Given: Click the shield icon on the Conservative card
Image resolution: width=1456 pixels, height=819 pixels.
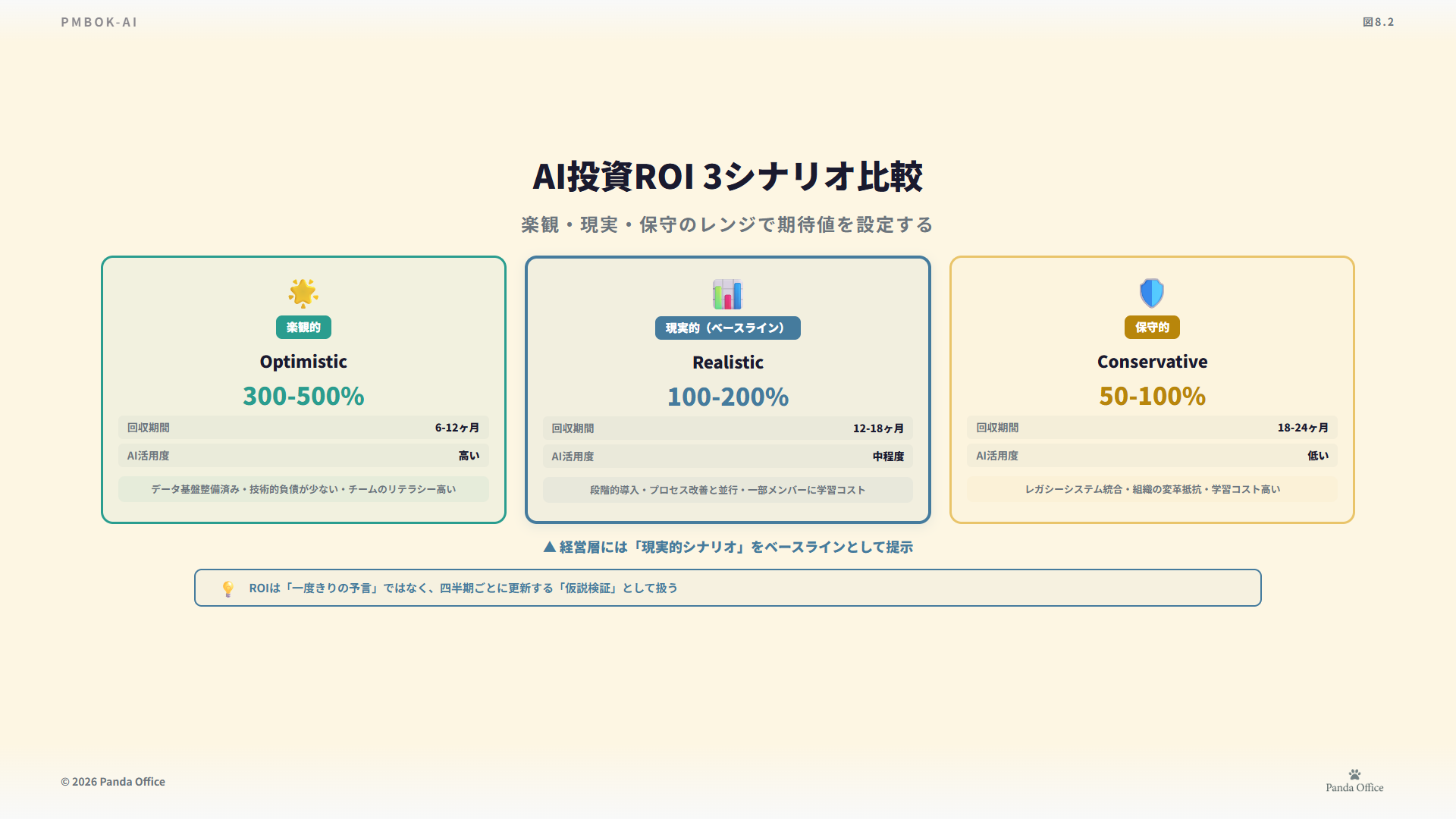Looking at the screenshot, I should tap(1151, 293).
